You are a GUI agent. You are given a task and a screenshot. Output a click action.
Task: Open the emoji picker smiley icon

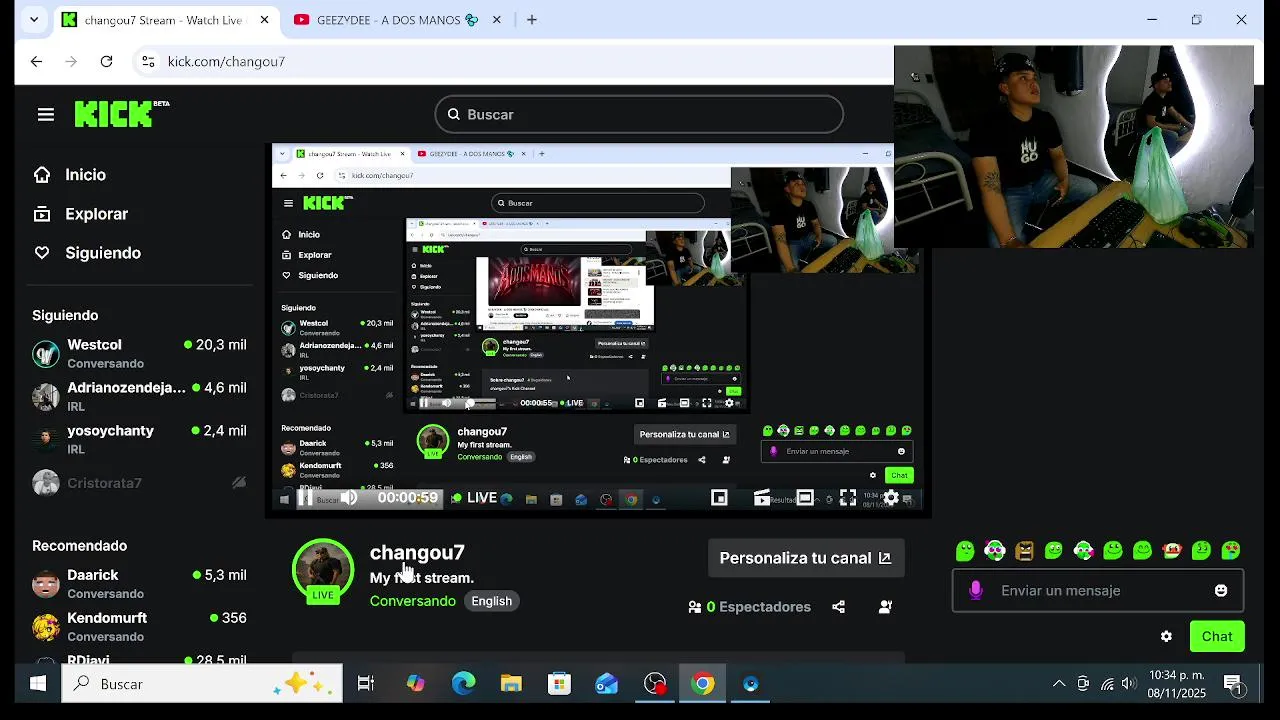pyautogui.click(x=1221, y=591)
